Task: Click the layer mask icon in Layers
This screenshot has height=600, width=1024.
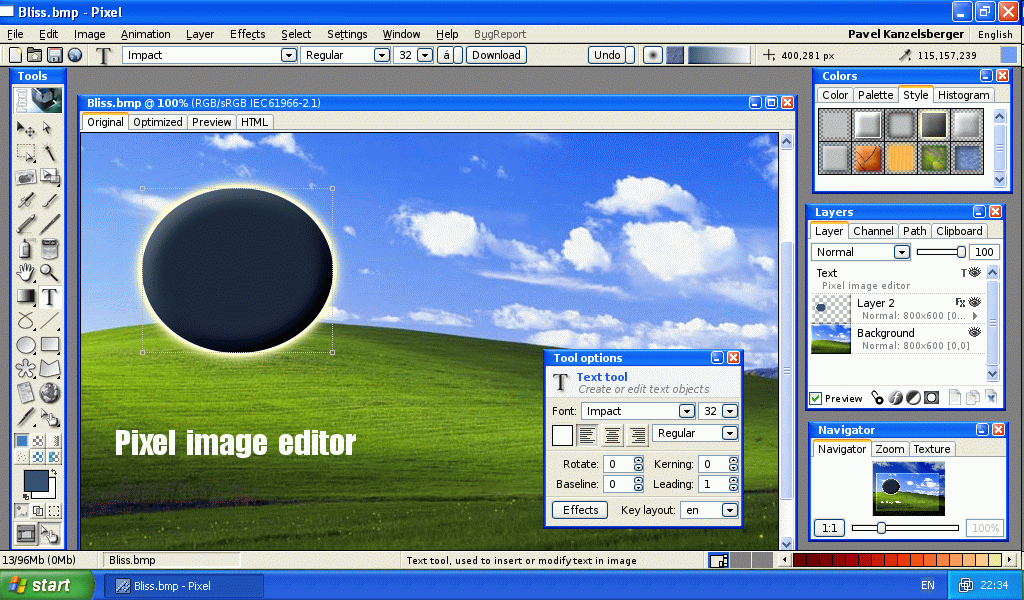Action: coord(932,398)
